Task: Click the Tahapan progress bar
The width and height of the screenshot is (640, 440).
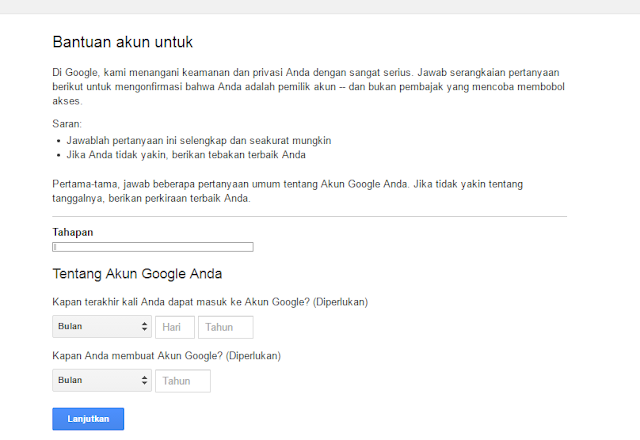Action: pyautogui.click(x=153, y=247)
